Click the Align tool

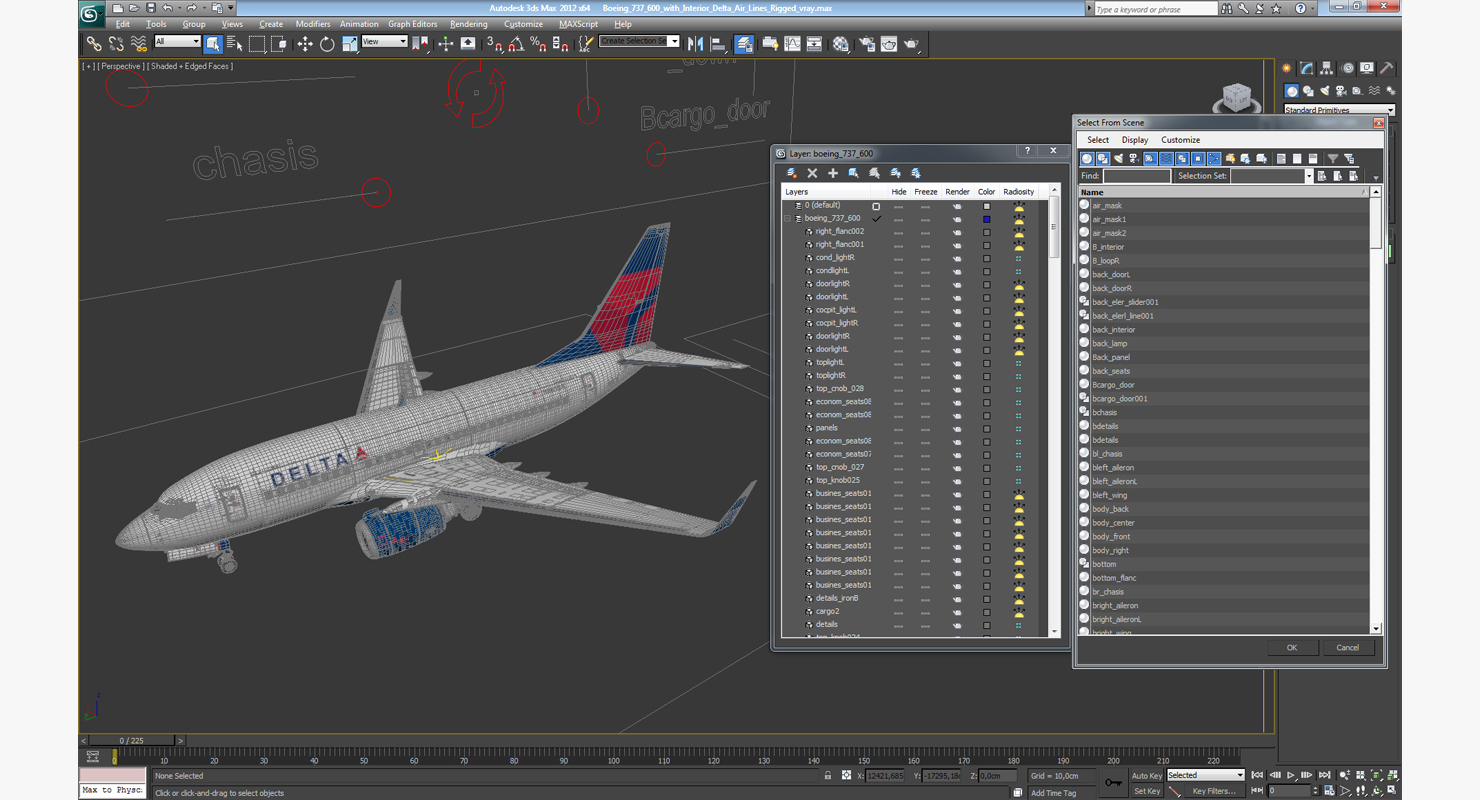[x=718, y=44]
